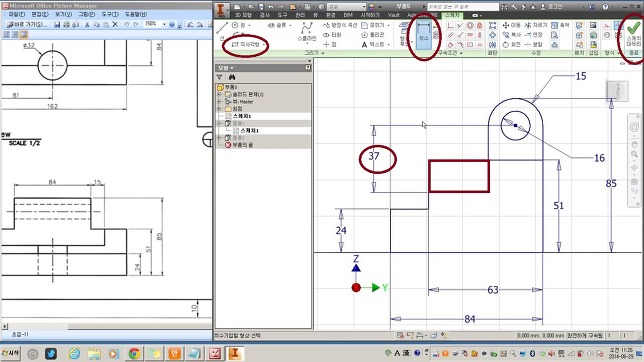Open the Draw (그리기) panel dropdown
This screenshot has height=362, width=644.
(314, 53)
